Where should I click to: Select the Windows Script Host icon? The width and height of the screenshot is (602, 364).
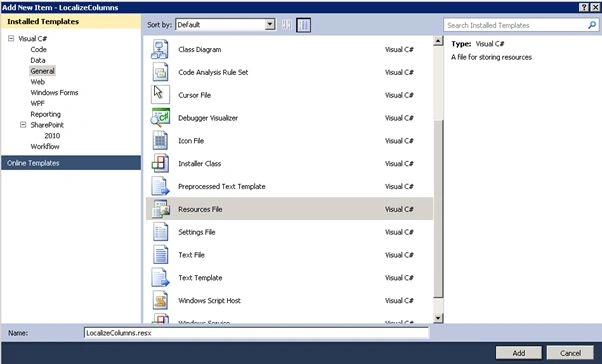(160, 300)
